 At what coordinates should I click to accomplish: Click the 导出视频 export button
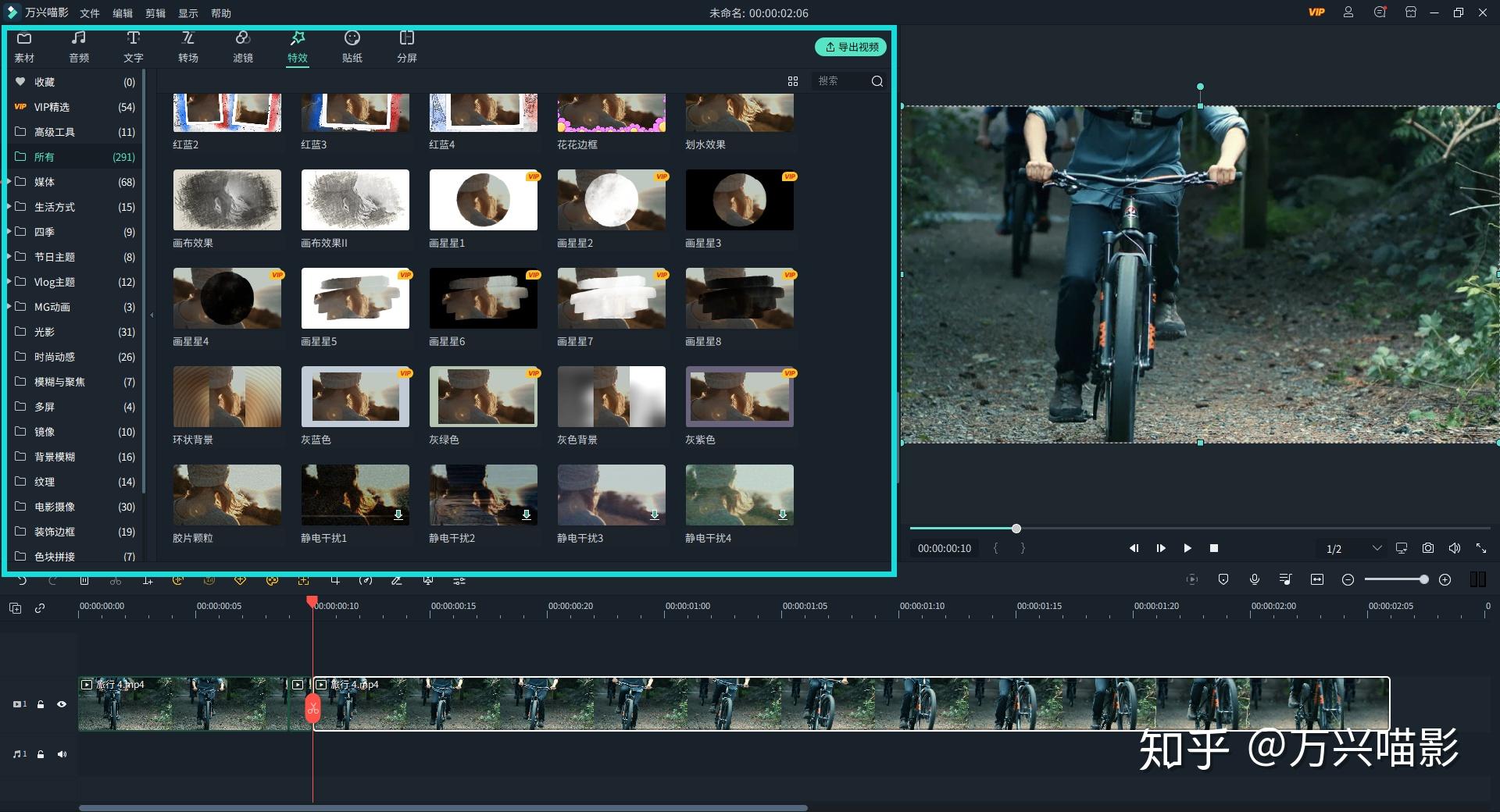coord(851,47)
